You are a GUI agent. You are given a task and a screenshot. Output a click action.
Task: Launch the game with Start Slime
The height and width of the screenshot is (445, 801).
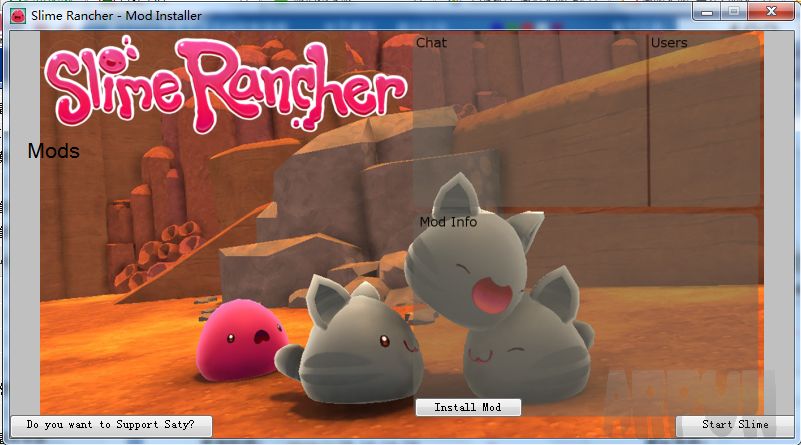pyautogui.click(x=735, y=425)
